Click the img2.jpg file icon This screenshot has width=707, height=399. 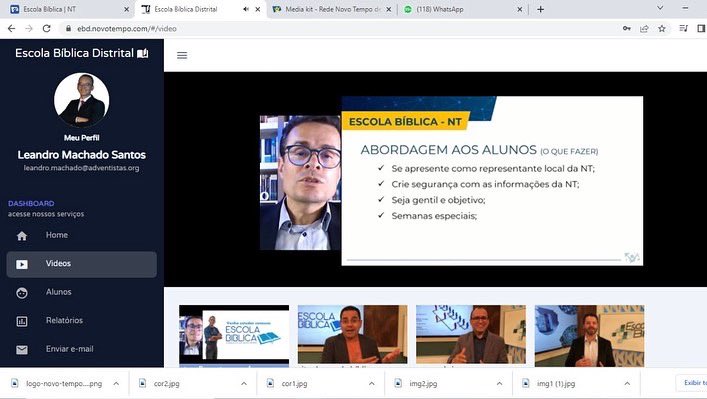point(398,383)
